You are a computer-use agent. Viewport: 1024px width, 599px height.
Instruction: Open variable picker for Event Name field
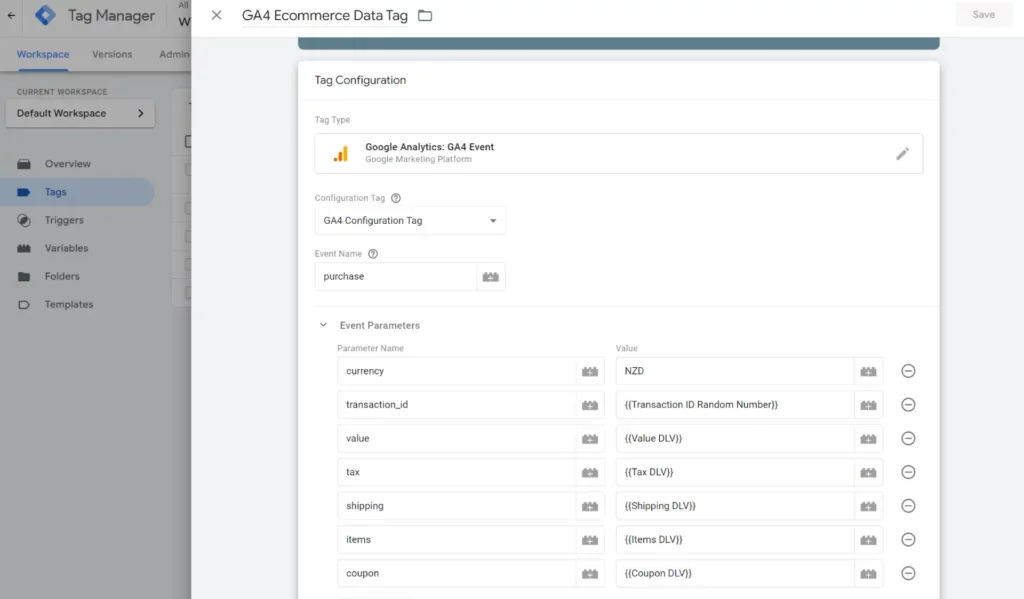pos(490,277)
